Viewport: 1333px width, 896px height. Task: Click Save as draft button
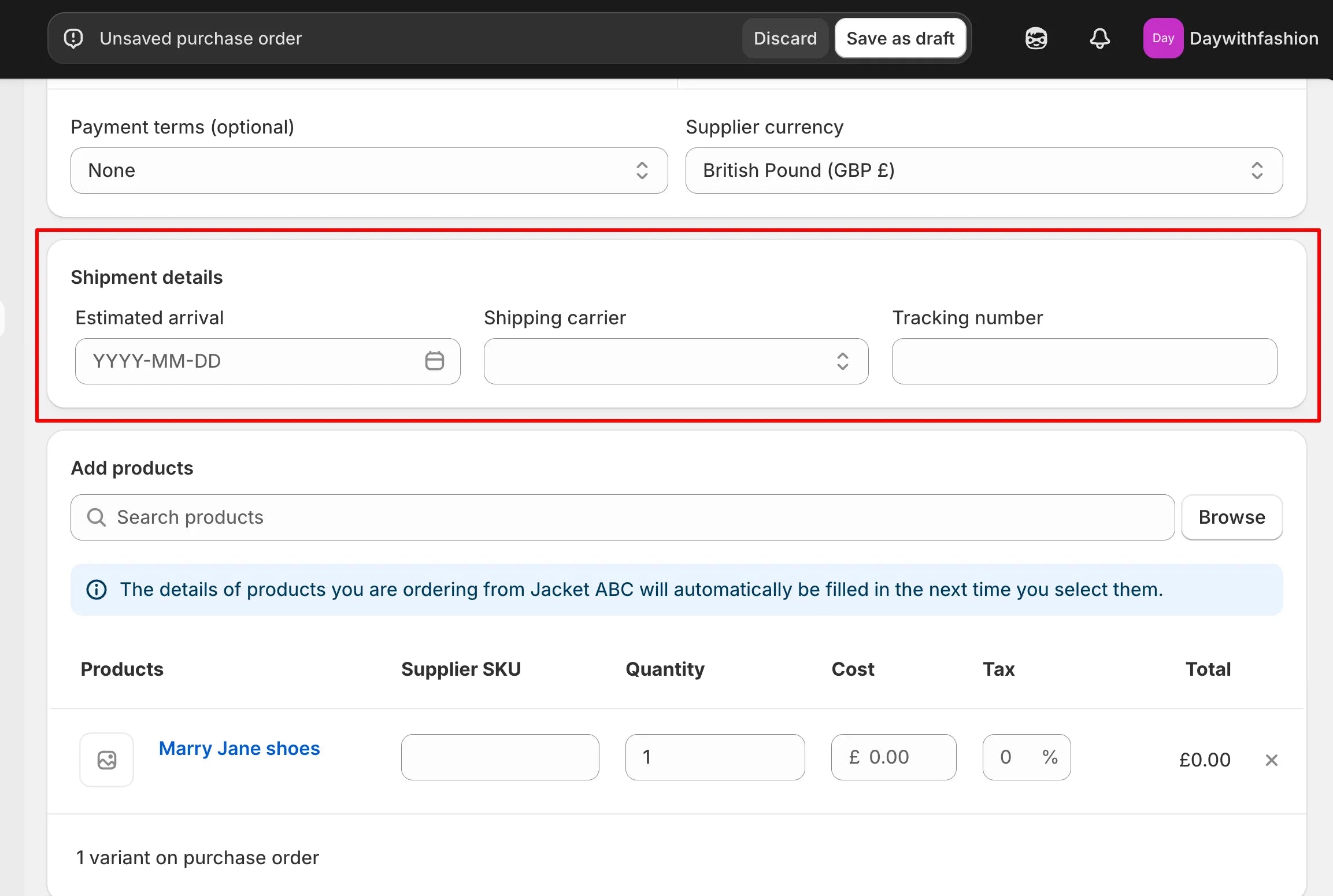coord(900,39)
